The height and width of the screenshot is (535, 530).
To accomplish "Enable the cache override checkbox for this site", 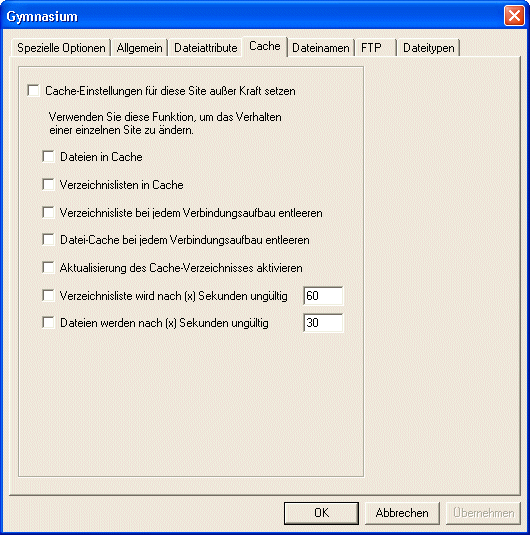I will pos(33,91).
